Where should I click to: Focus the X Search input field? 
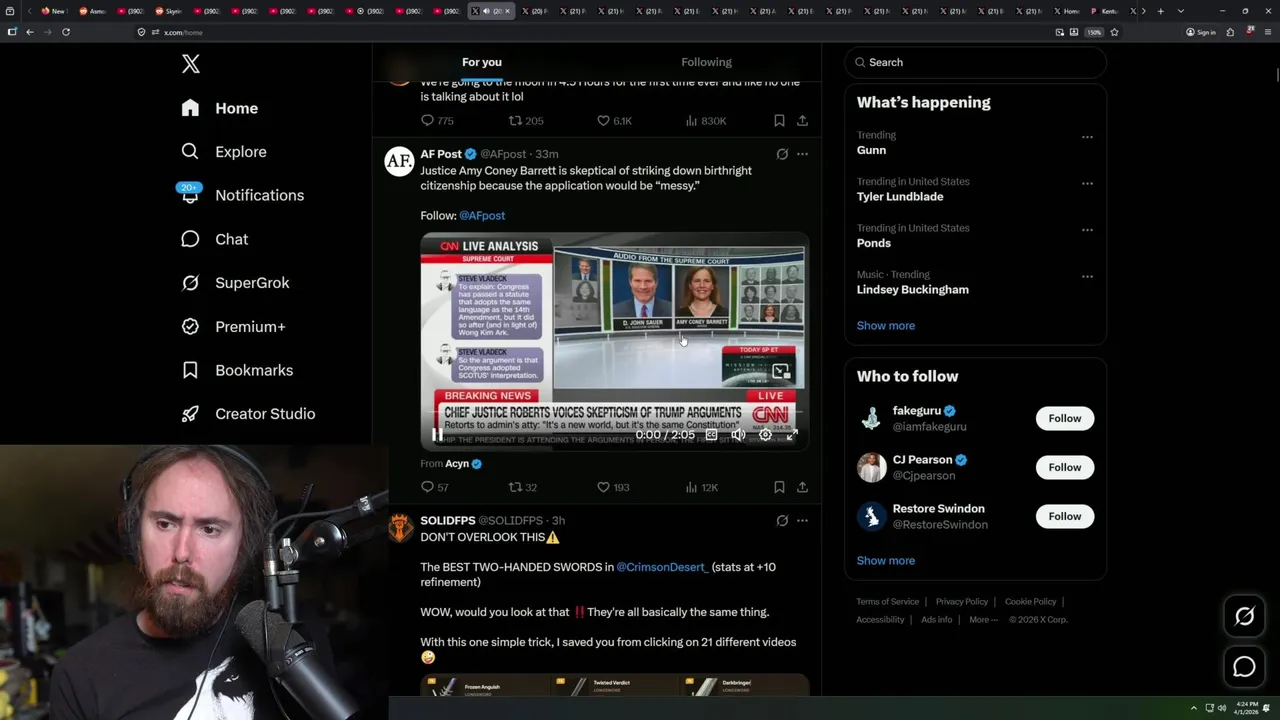pos(975,62)
